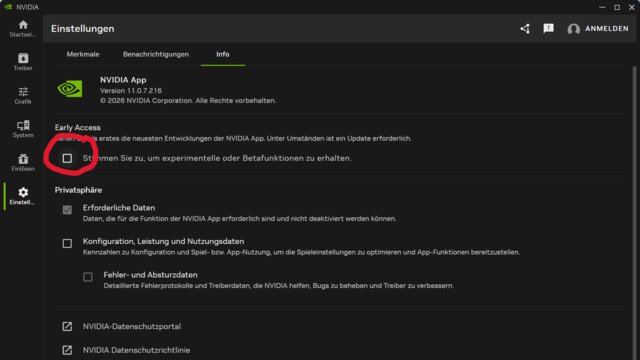Open the NVIDIA Datenschutzrichtlinie link

pyautogui.click(x=136, y=350)
